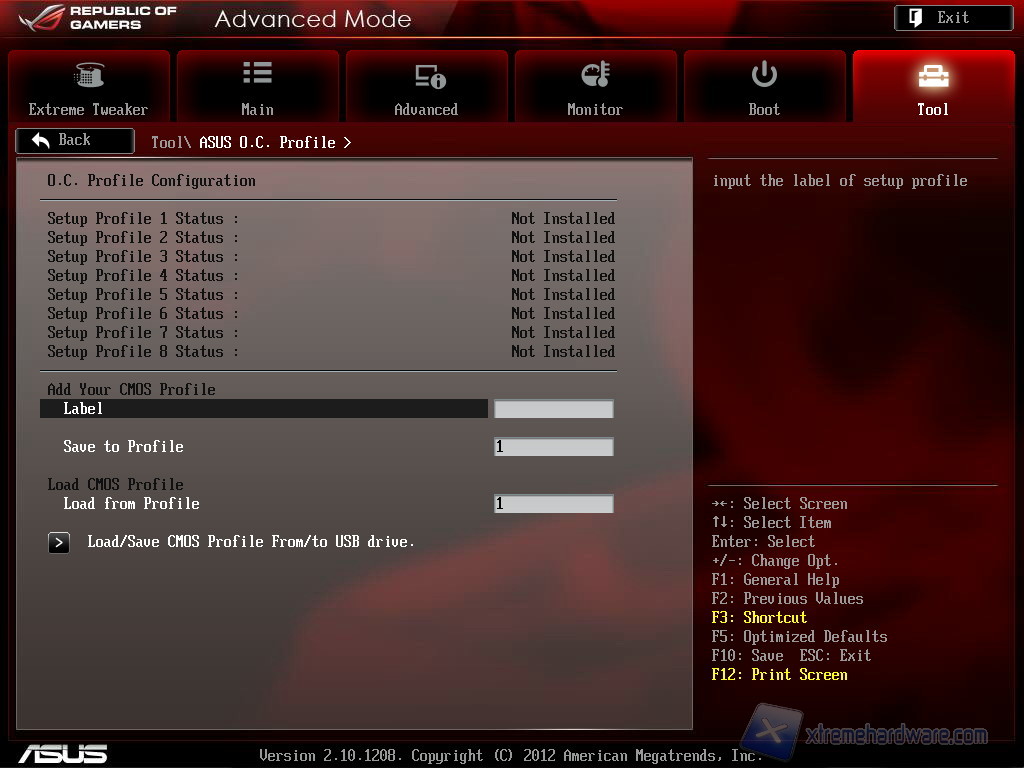Click the Exit door icon
The image size is (1024, 768).
(x=916, y=18)
